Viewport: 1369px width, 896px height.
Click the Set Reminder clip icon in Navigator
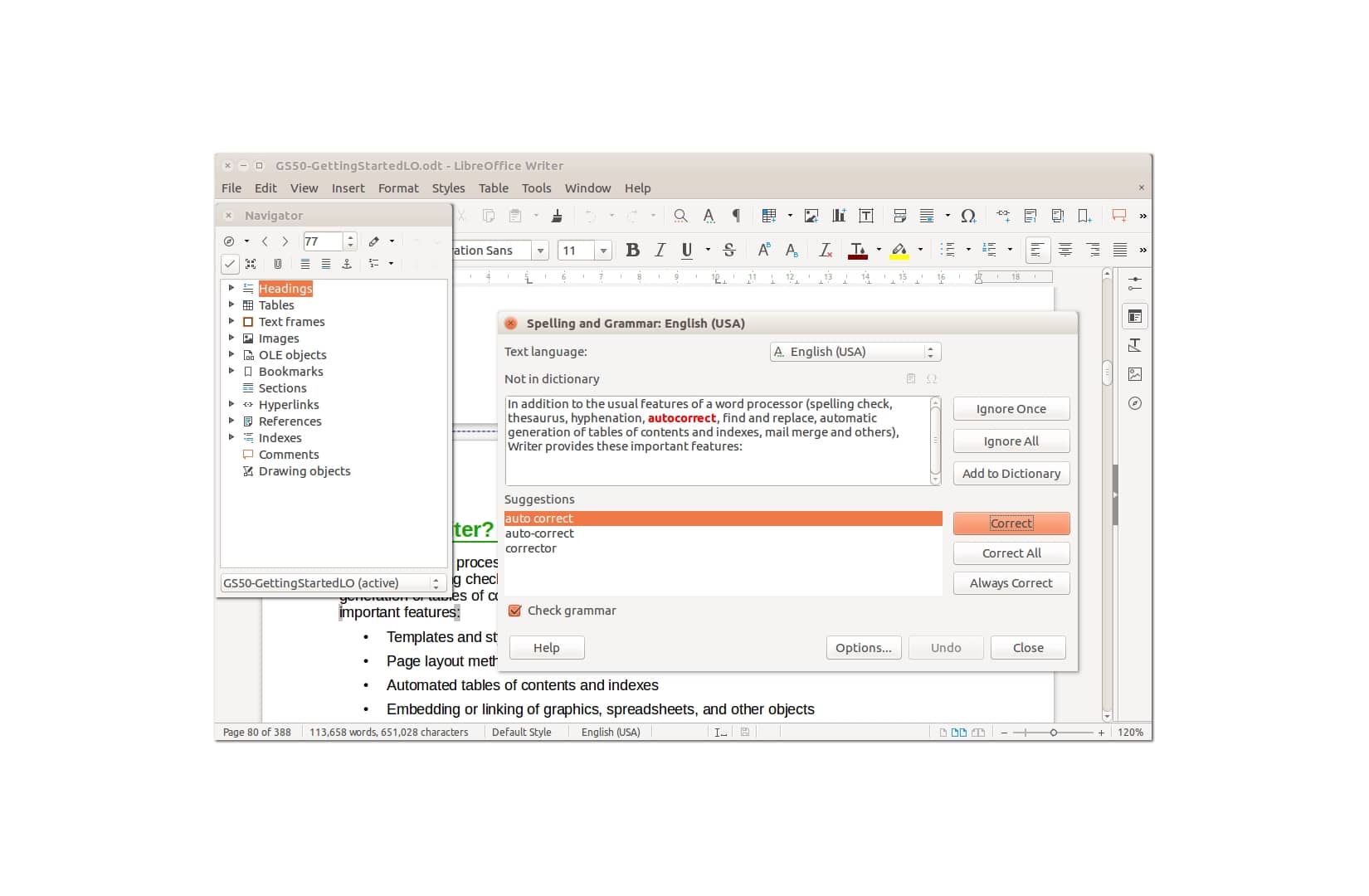pyautogui.click(x=278, y=264)
